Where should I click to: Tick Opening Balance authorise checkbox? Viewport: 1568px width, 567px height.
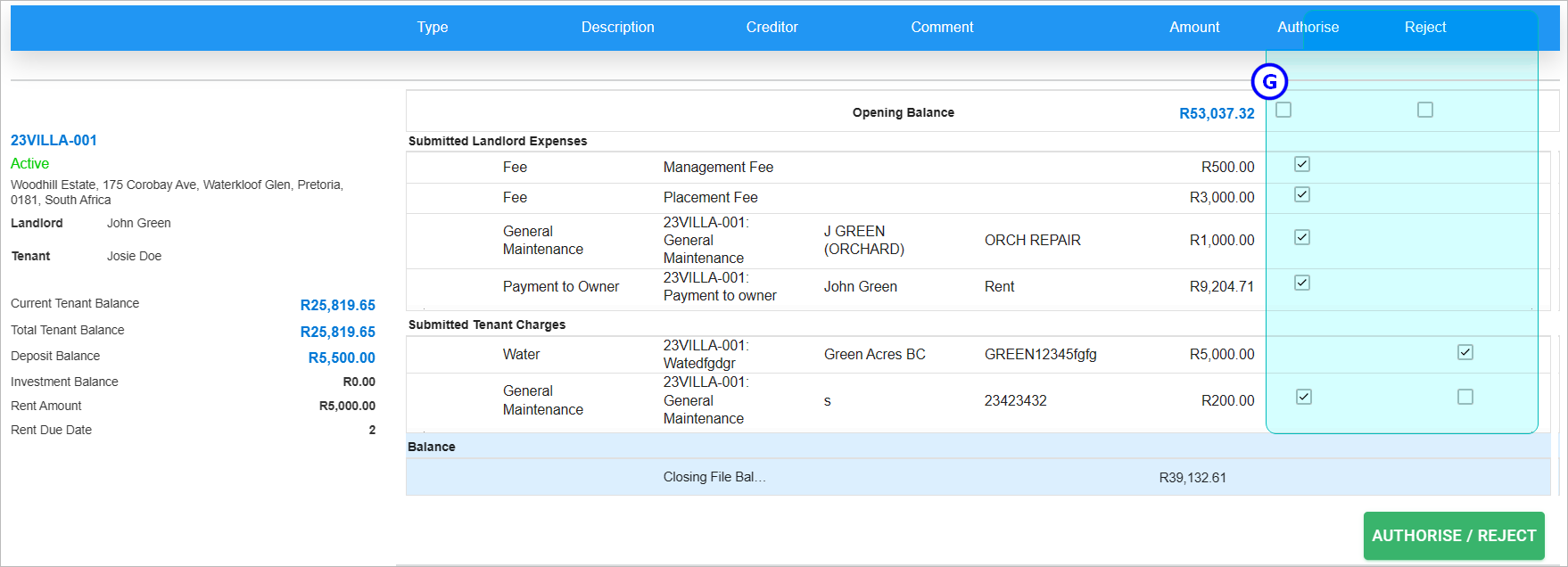[x=1283, y=110]
